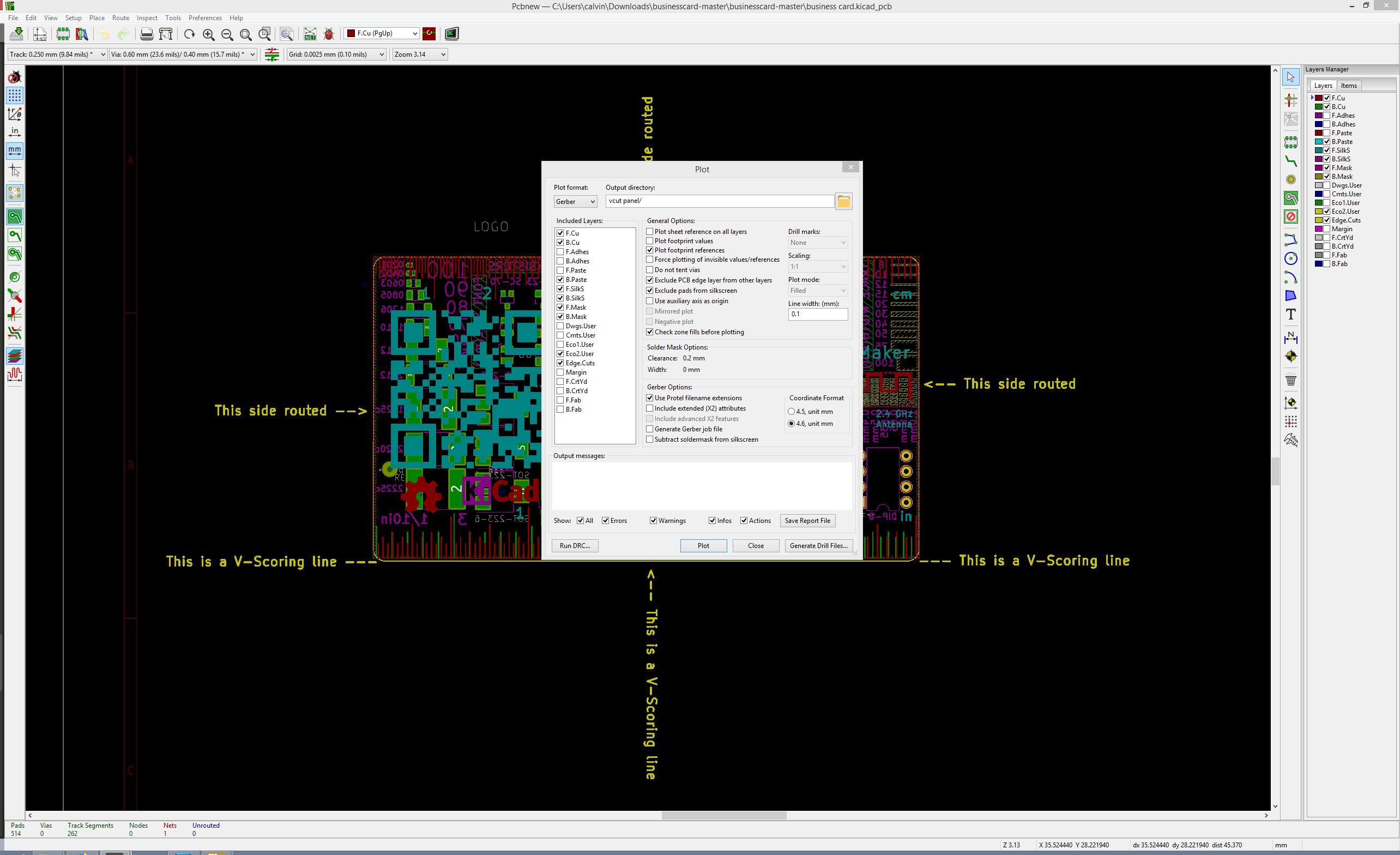Image resolution: width=1400 pixels, height=855 pixels.
Task: Open the Track width dropdown
Action: (x=57, y=55)
